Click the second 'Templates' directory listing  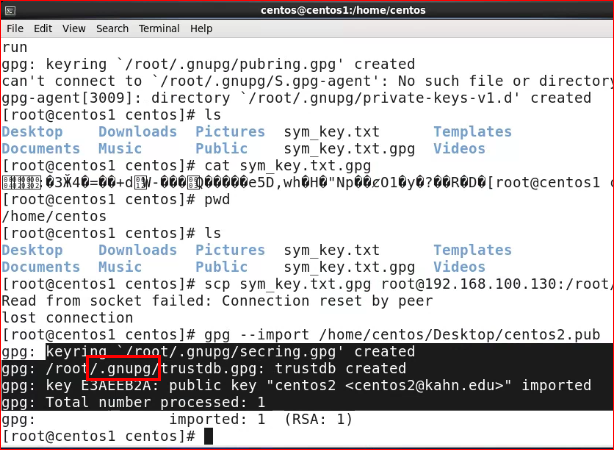[x=473, y=251]
